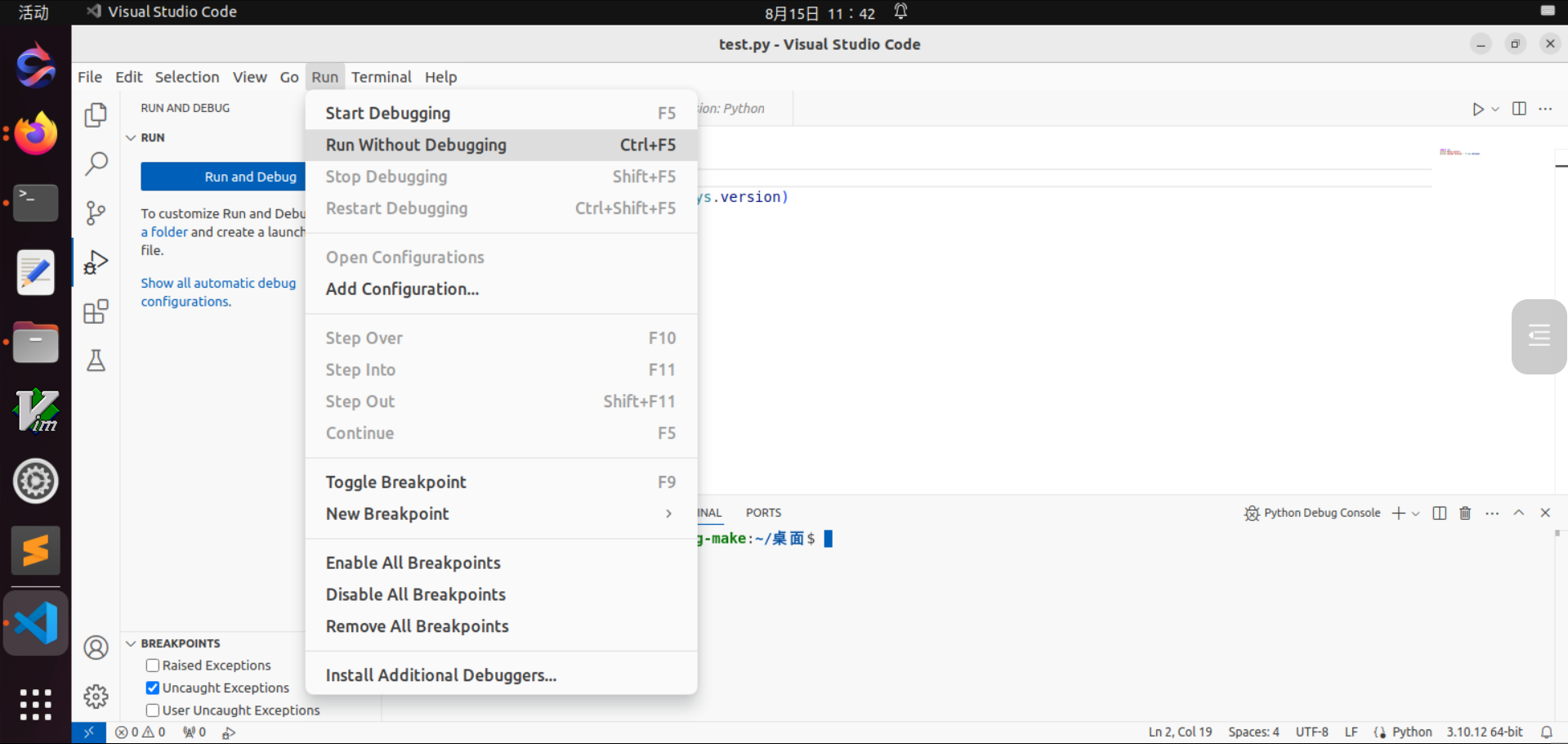This screenshot has height=744, width=1568.
Task: Enable Raised Exceptions breakpoint checkbox
Action: (x=153, y=666)
